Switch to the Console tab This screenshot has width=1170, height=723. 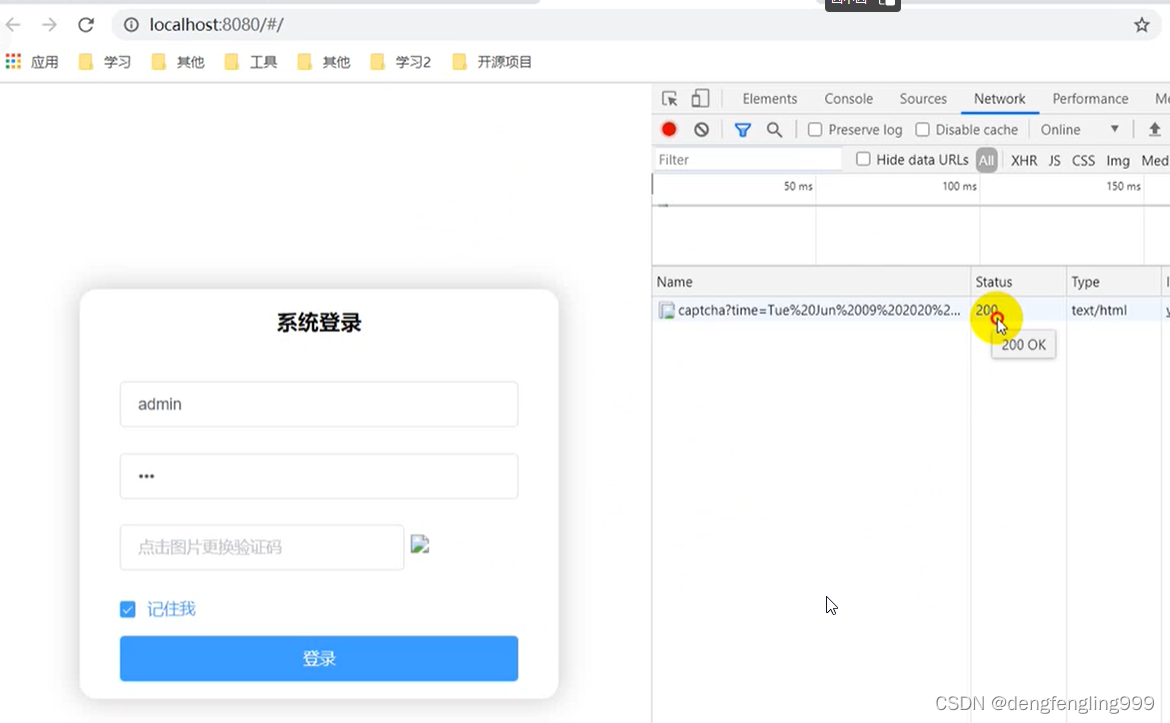tap(848, 98)
